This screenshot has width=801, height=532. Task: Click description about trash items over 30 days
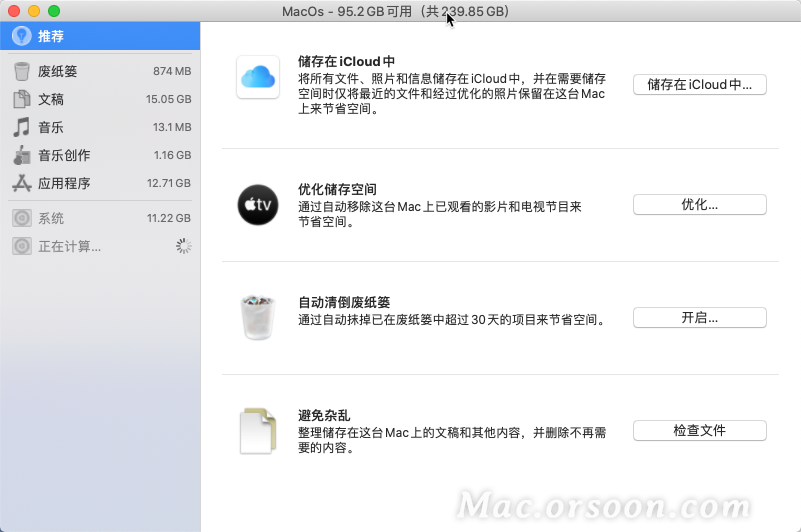452,320
